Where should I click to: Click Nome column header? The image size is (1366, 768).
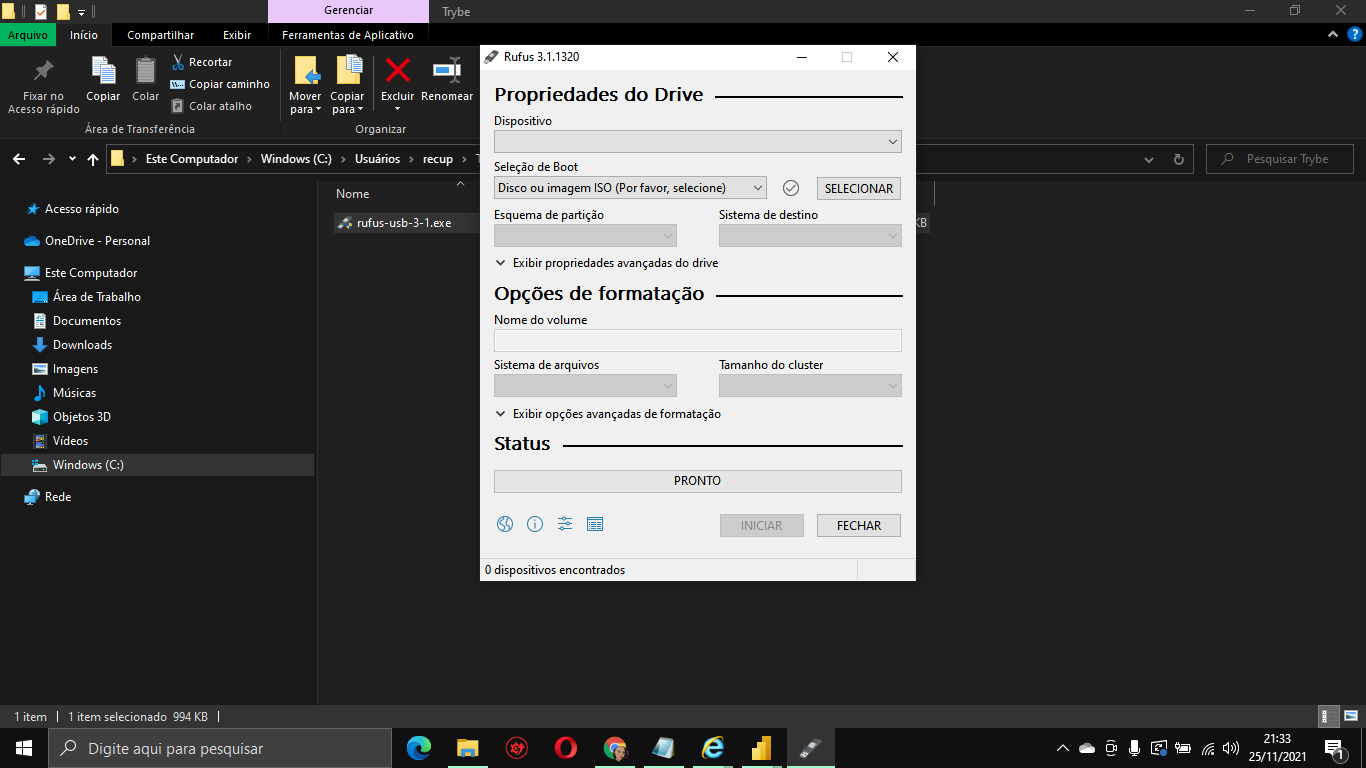(352, 194)
